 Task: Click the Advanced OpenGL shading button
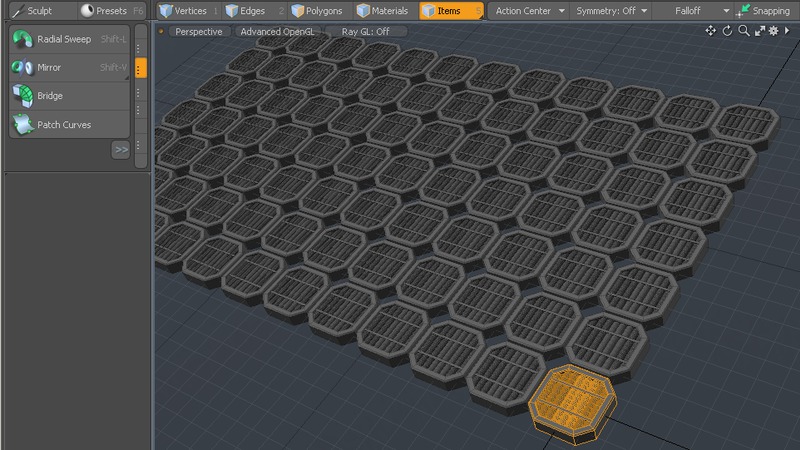pos(275,31)
